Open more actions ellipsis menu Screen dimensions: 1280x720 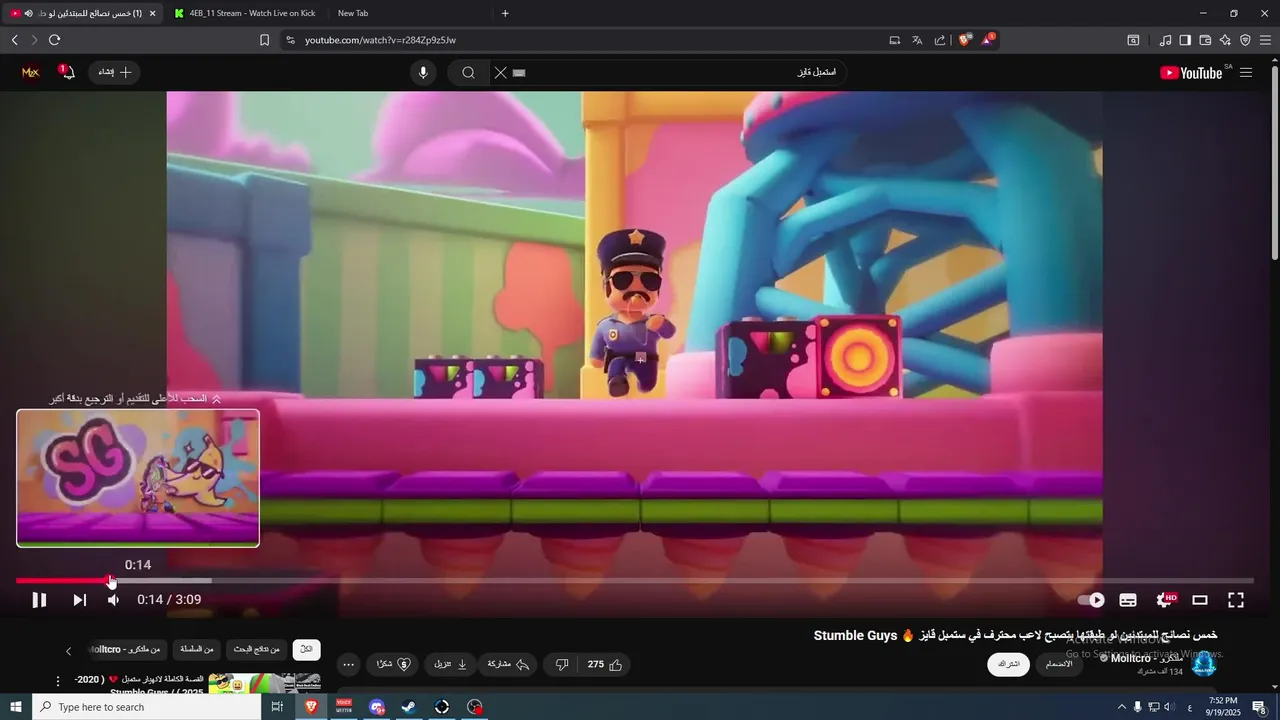point(348,664)
